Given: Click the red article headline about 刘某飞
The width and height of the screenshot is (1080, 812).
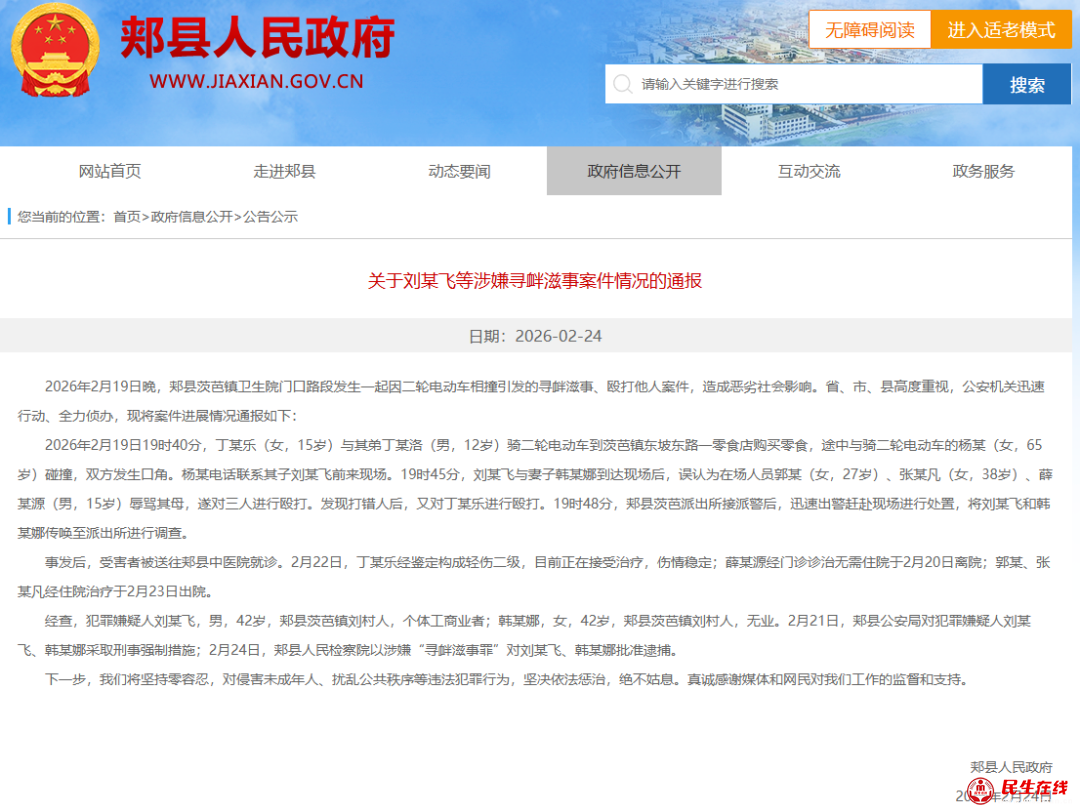Looking at the screenshot, I should point(535,281).
